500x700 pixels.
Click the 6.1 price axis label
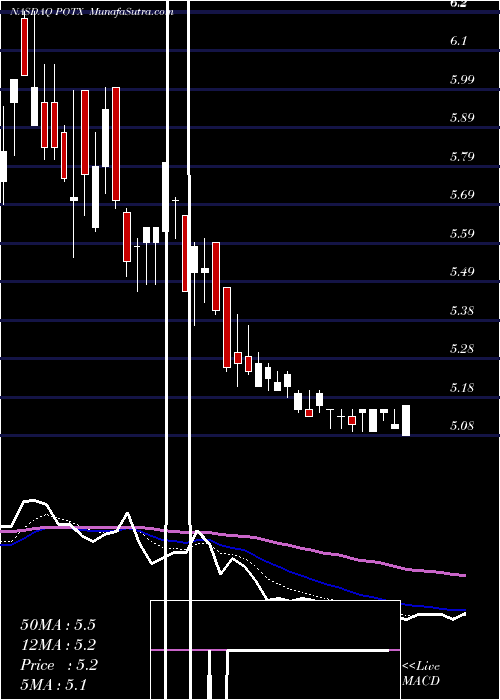coord(458,41)
